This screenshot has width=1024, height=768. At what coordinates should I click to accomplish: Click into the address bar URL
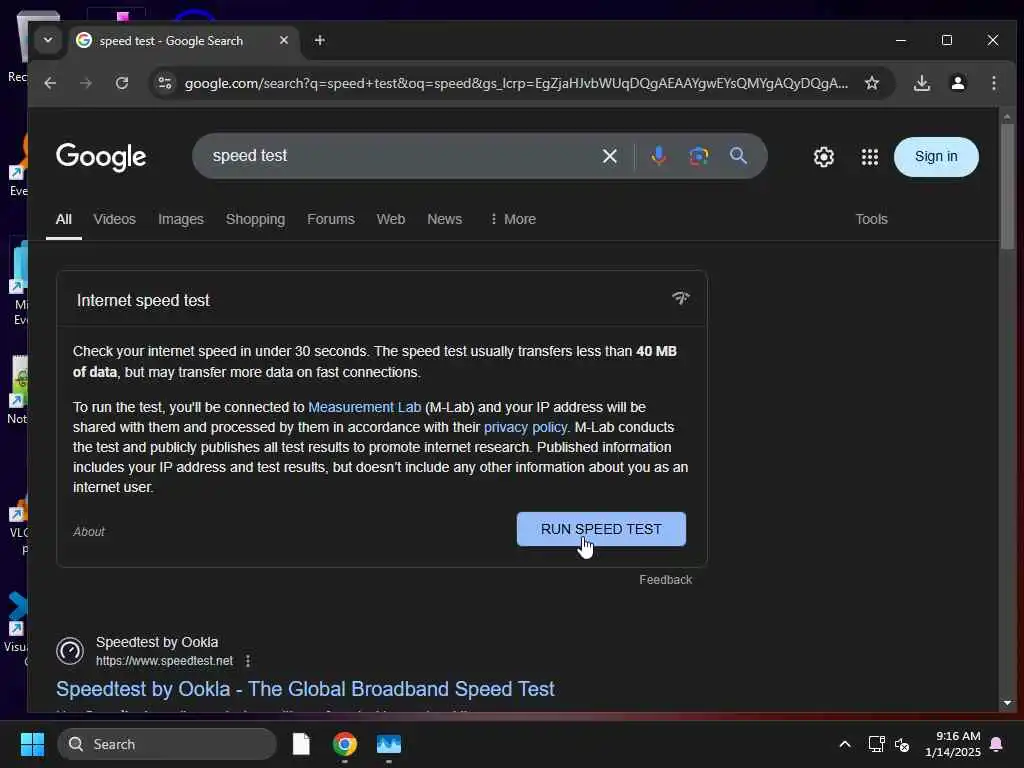point(516,83)
